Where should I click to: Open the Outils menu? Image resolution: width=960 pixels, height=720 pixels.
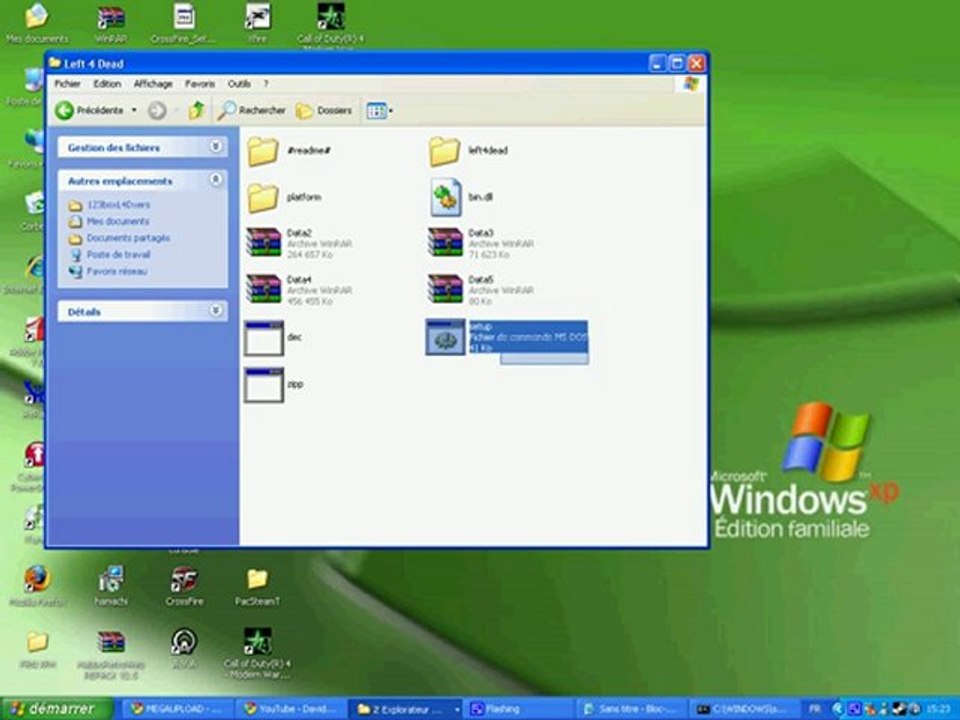239,84
